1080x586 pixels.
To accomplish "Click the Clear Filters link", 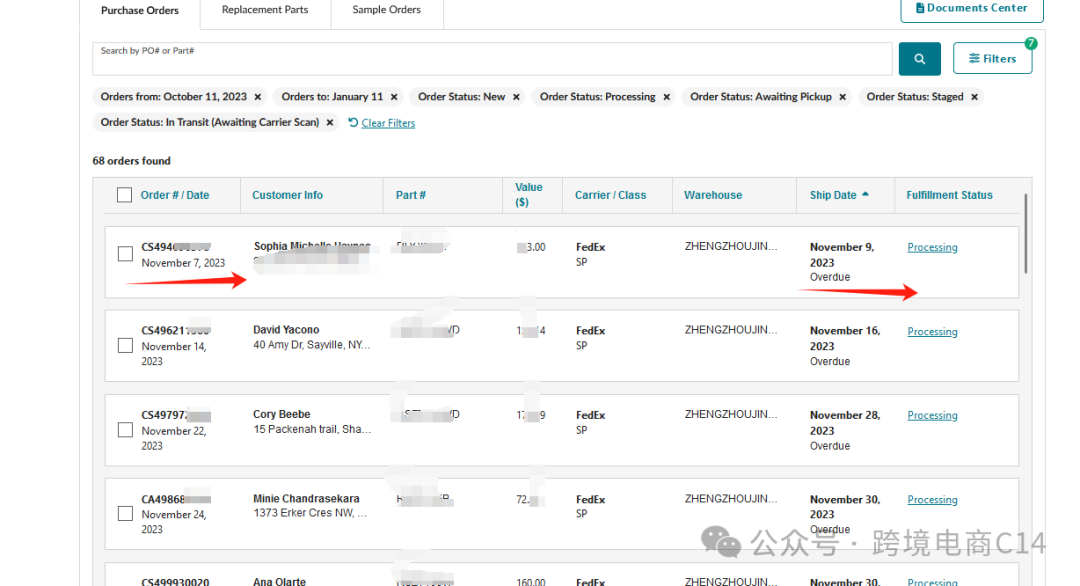I will pyautogui.click(x=388, y=123).
